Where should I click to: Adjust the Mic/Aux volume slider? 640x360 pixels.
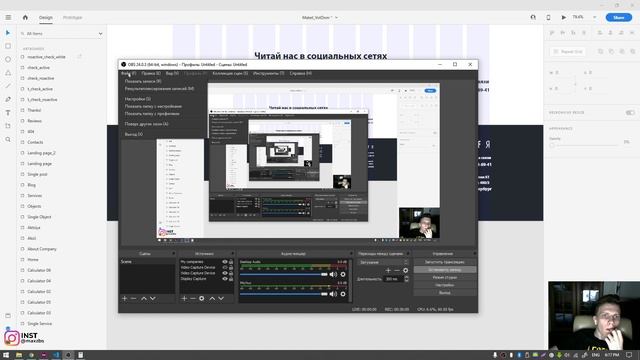coord(284,294)
